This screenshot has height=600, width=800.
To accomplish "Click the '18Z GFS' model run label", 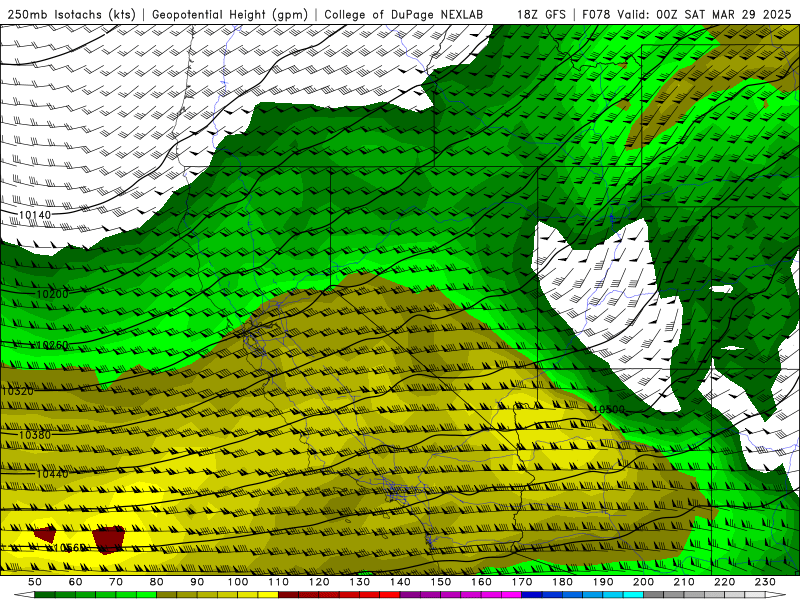I will 541,15.
